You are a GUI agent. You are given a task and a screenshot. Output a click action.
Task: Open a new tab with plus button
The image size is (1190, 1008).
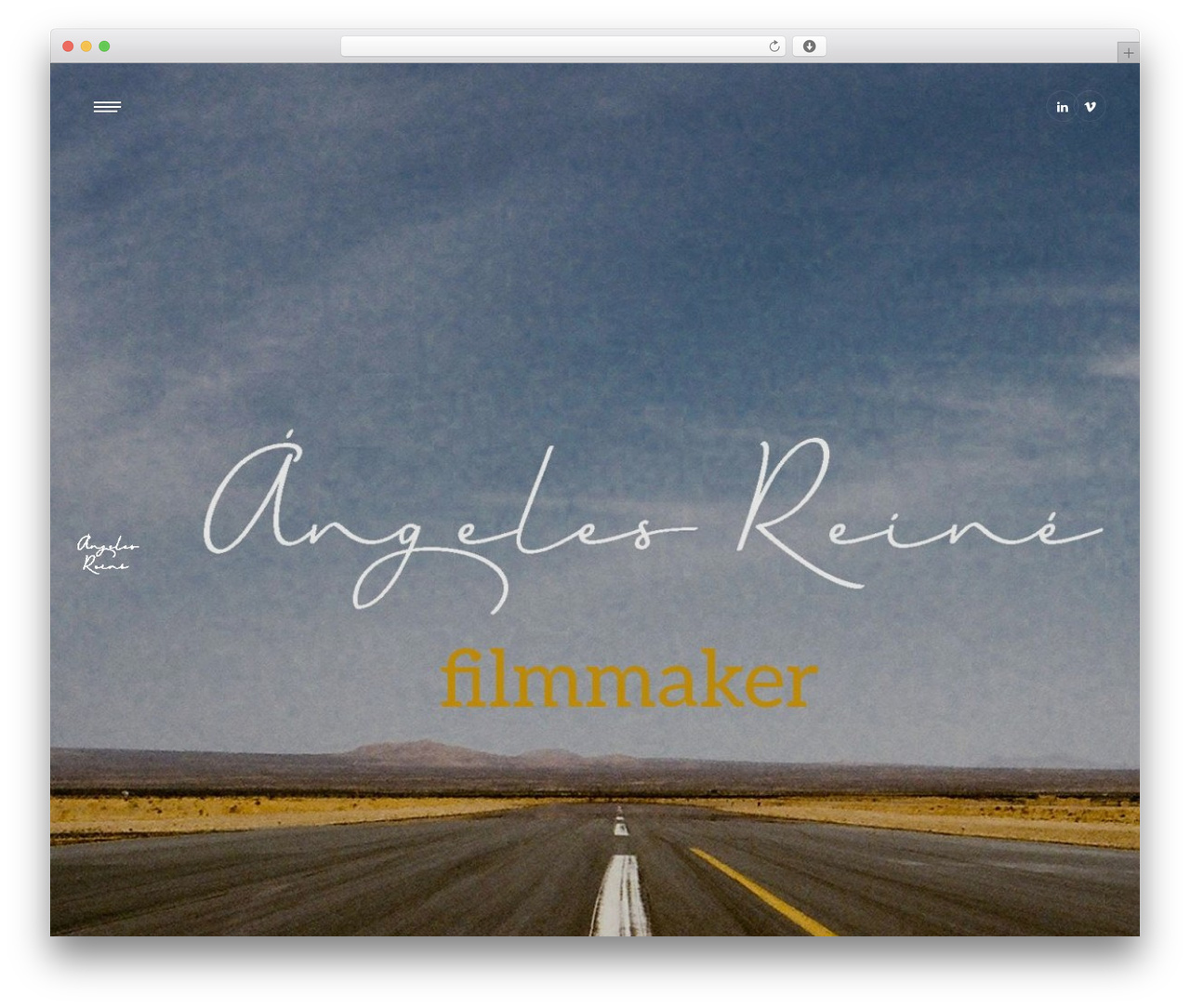1128,53
